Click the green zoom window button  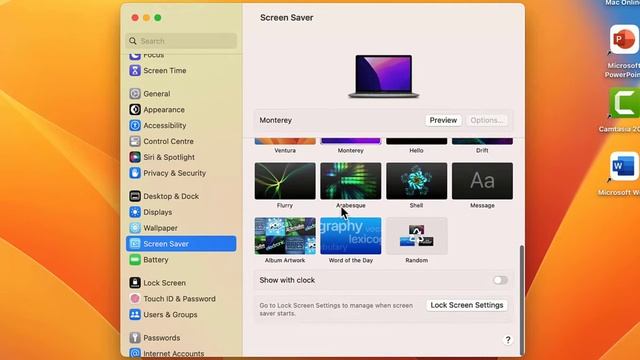coord(158,18)
